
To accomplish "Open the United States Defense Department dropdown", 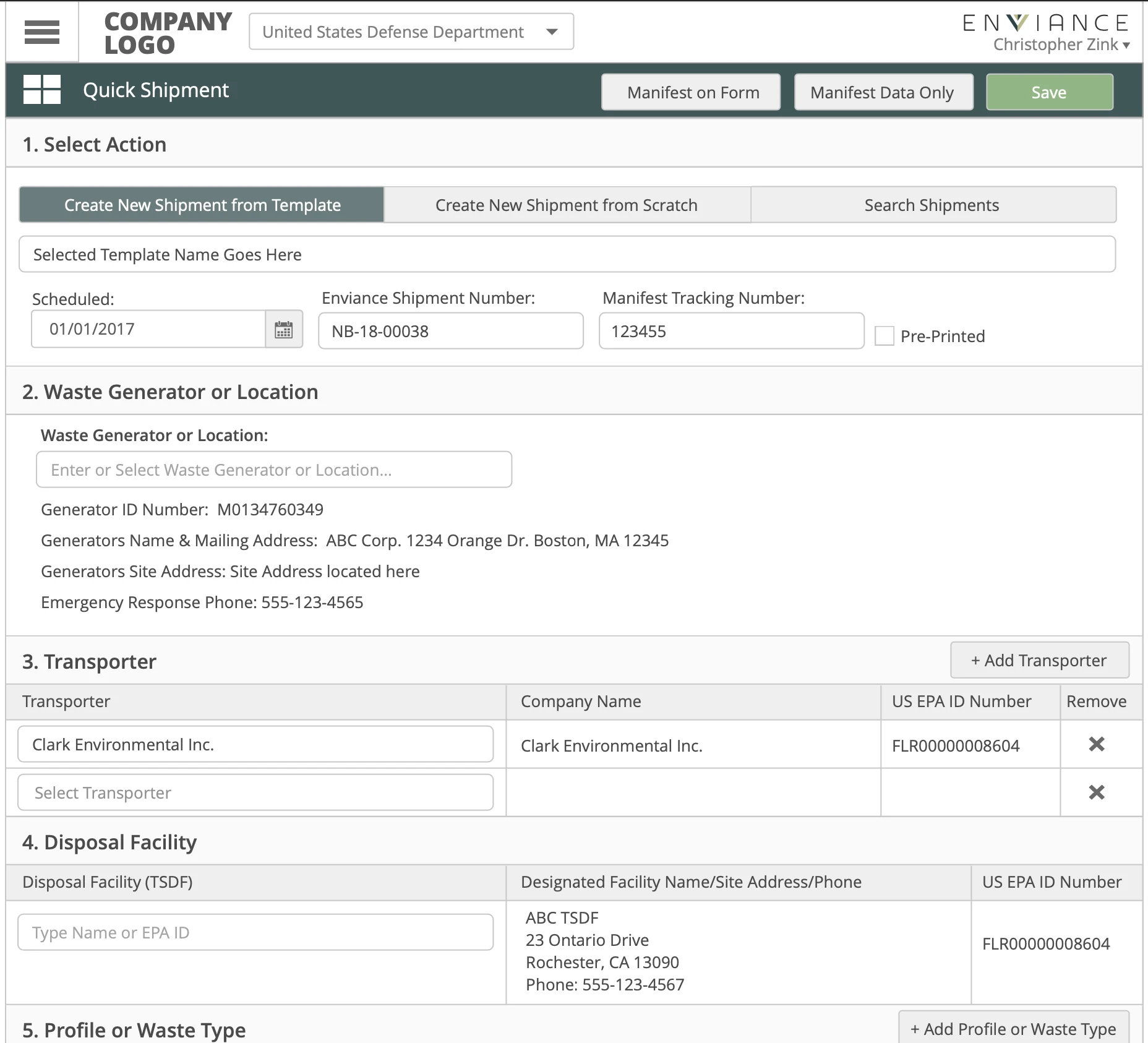I will pos(411,32).
